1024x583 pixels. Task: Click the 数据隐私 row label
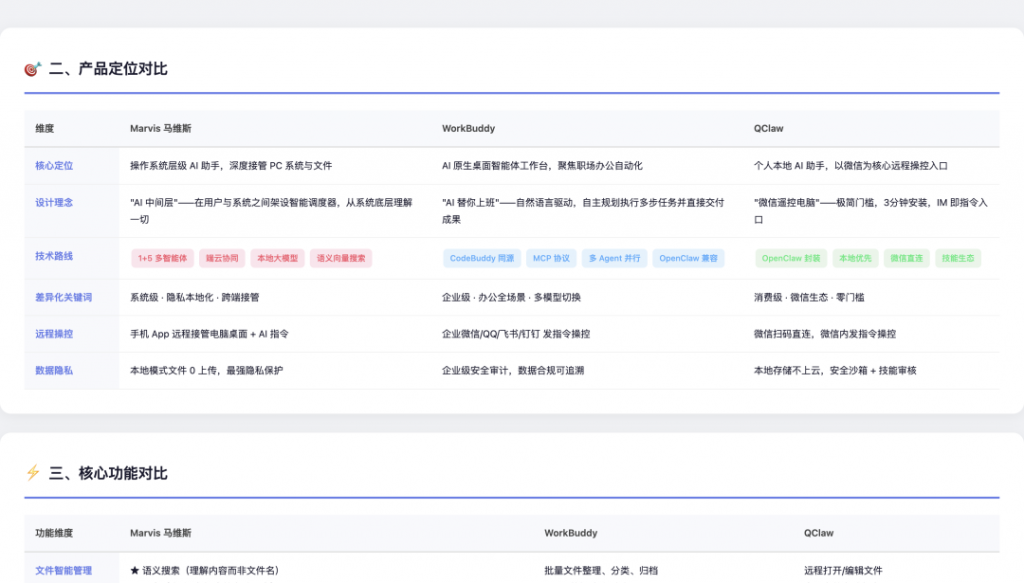click(54, 370)
